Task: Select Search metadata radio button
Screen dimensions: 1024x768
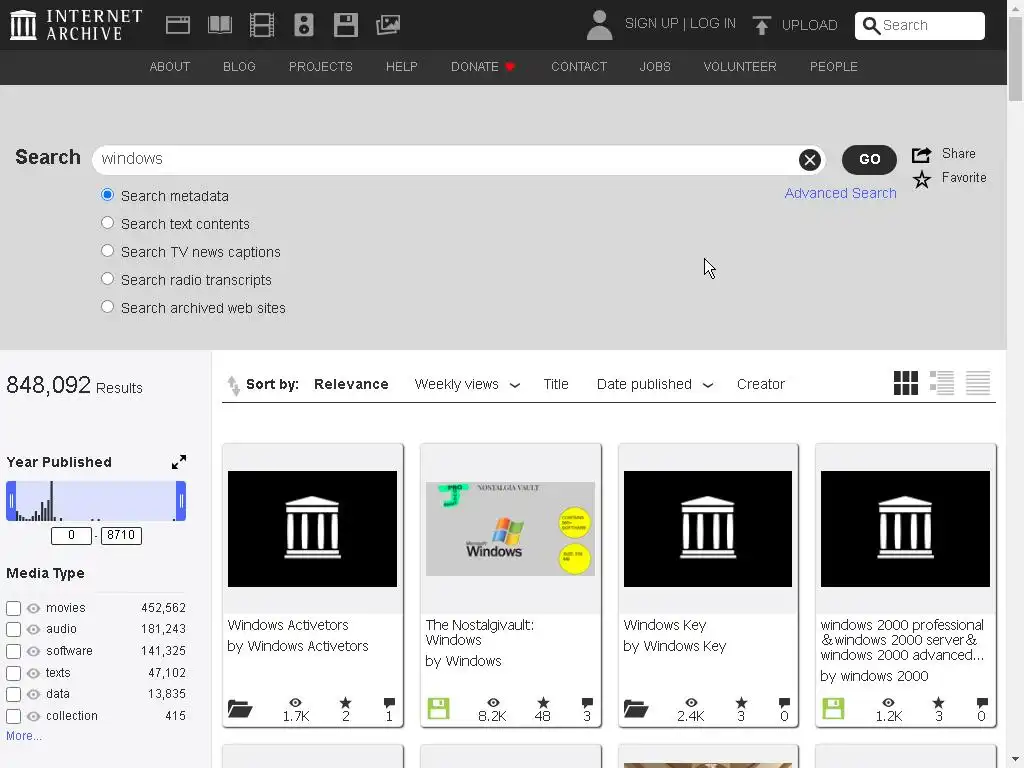Action: click(x=107, y=195)
